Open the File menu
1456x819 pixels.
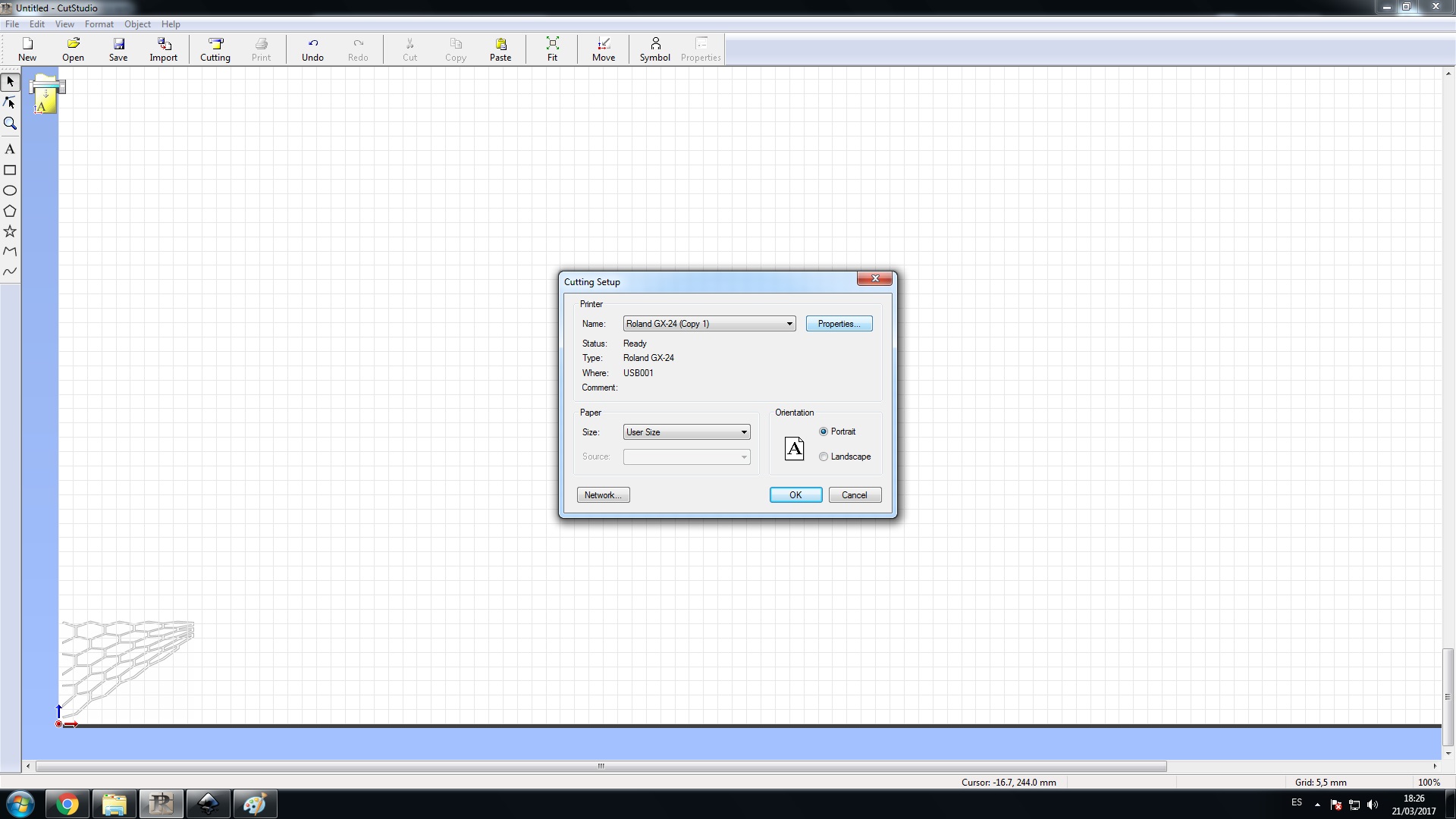[x=12, y=24]
